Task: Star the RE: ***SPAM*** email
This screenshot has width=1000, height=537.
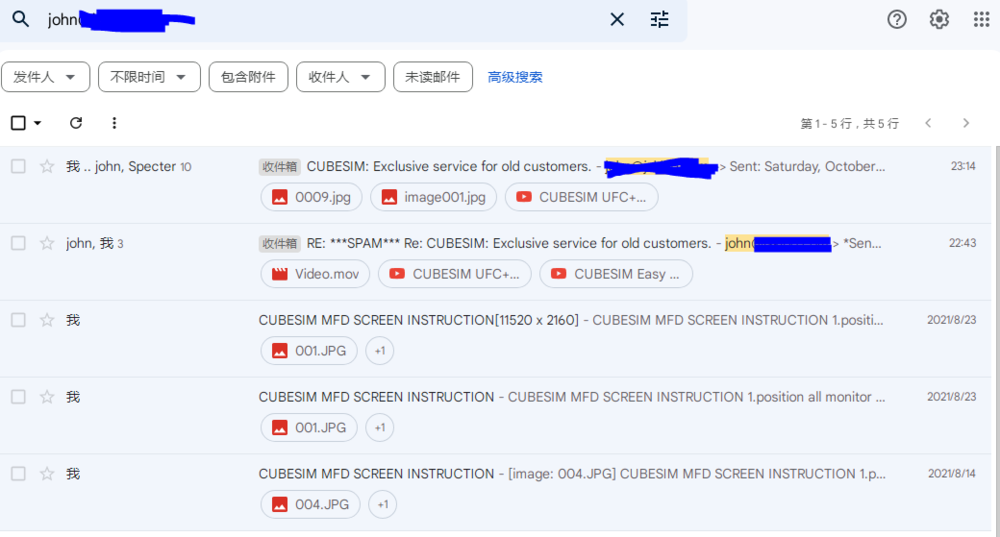Action: (47, 243)
